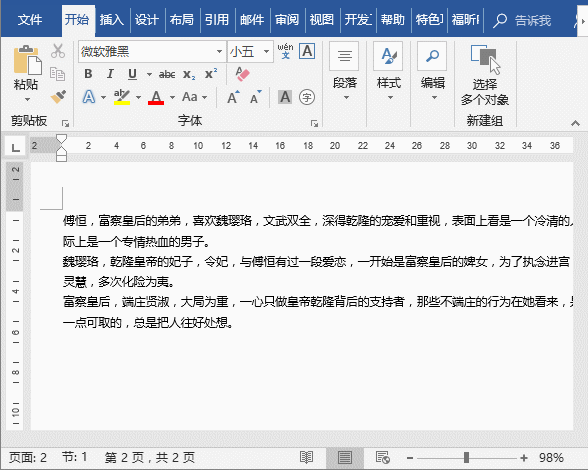This screenshot has width=588, height=470.
Task: Select the Format Painter brush
Action: click(x=58, y=97)
